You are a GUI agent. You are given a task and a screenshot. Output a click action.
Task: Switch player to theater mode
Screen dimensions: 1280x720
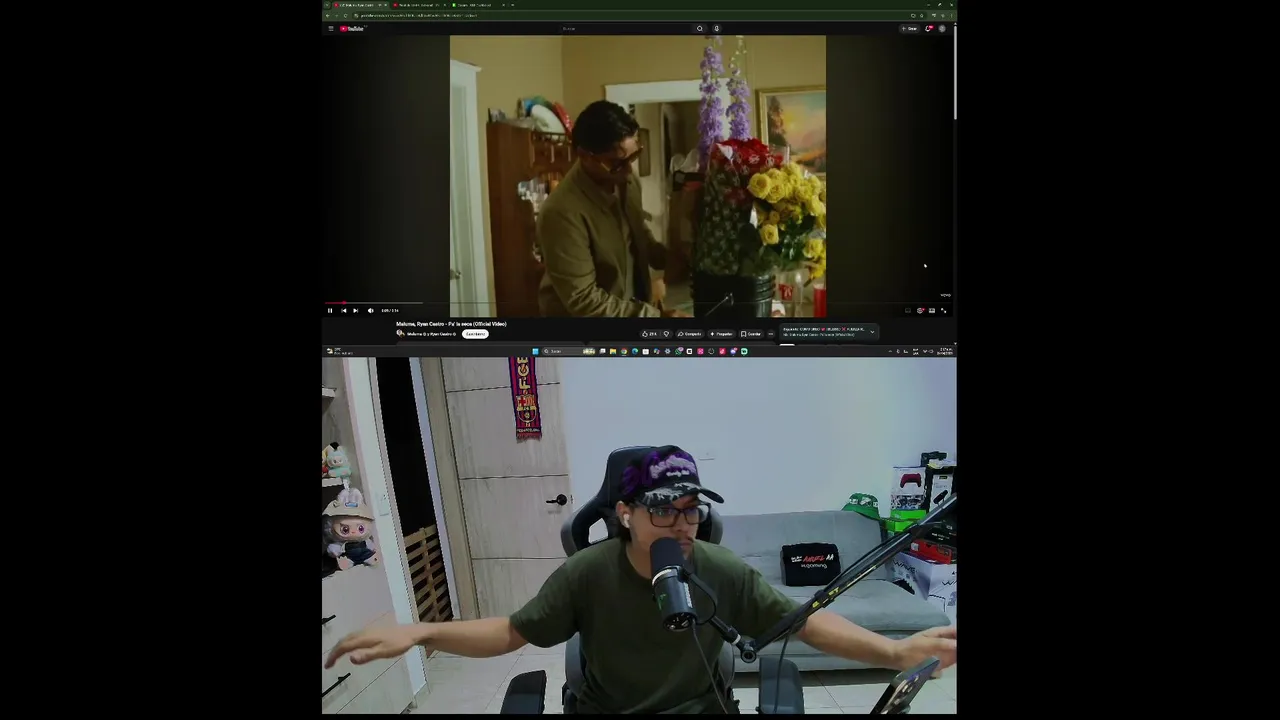pos(932,310)
